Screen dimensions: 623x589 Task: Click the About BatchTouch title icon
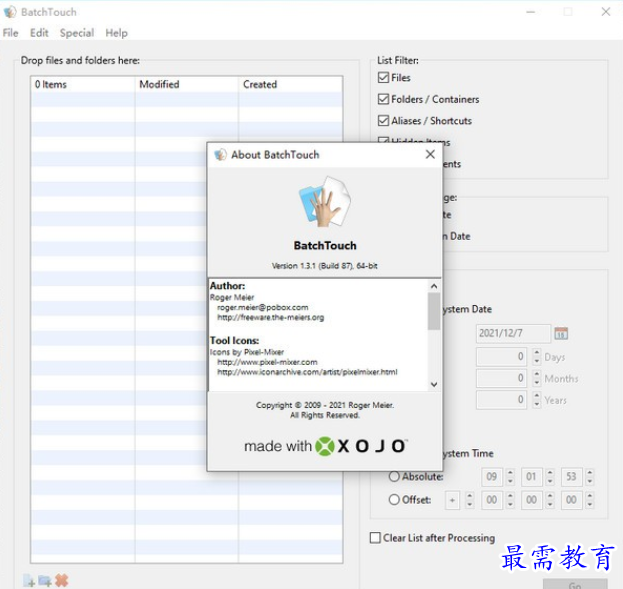pos(220,155)
